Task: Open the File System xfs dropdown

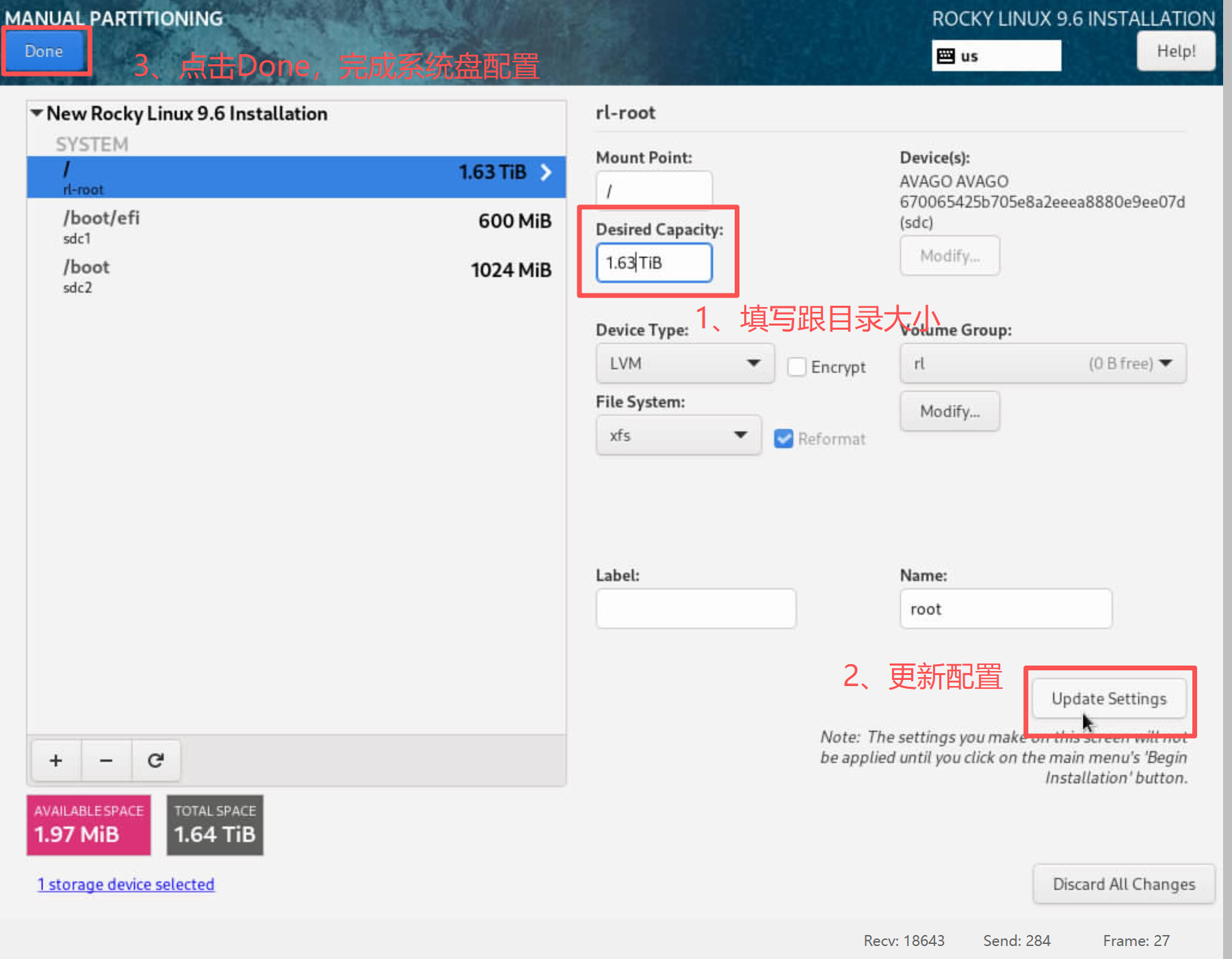Action: coord(677,436)
